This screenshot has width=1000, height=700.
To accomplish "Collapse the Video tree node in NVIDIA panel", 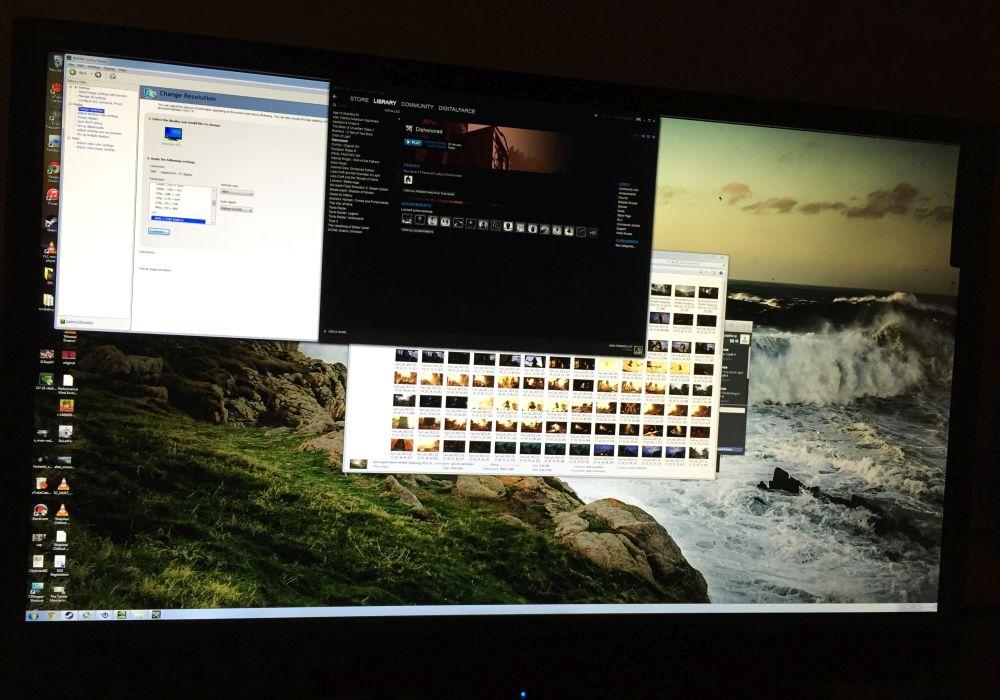I will tap(71, 138).
